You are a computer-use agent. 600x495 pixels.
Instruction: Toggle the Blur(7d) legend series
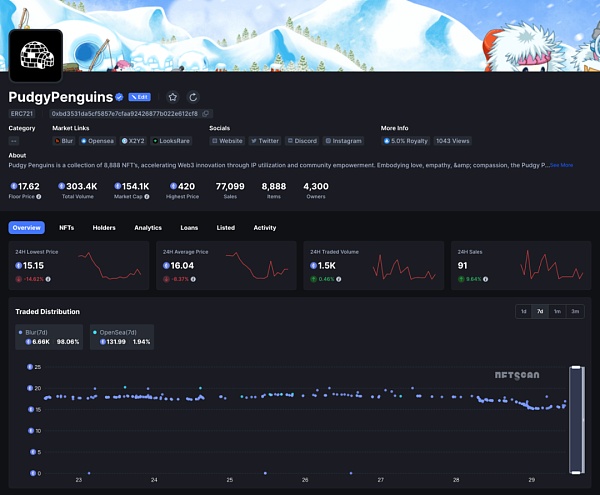[x=49, y=337]
